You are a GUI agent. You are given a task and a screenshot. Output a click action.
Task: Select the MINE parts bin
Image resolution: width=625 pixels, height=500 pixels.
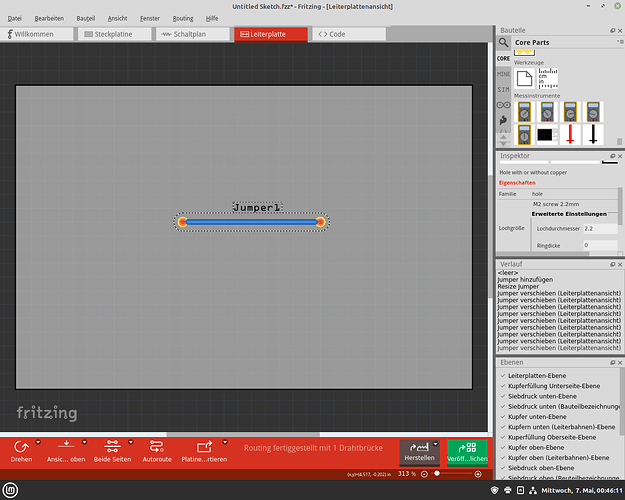click(503, 74)
